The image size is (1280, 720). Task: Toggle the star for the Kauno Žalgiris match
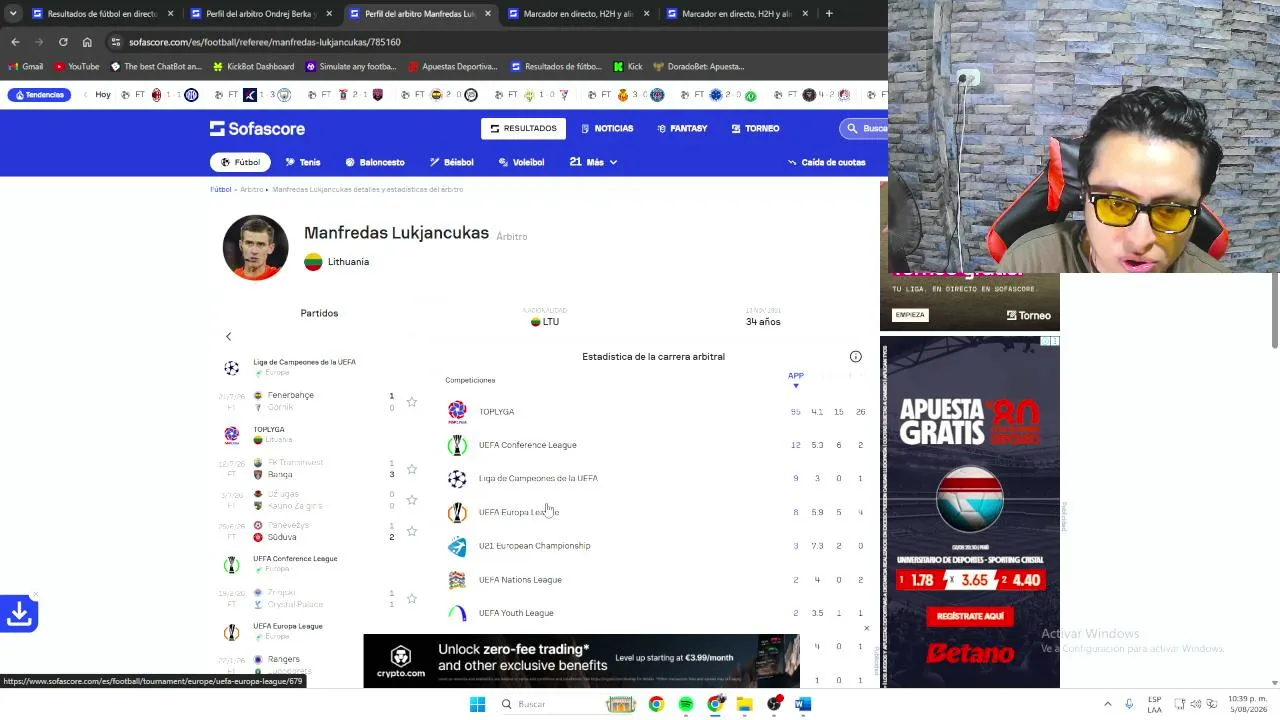click(x=411, y=500)
